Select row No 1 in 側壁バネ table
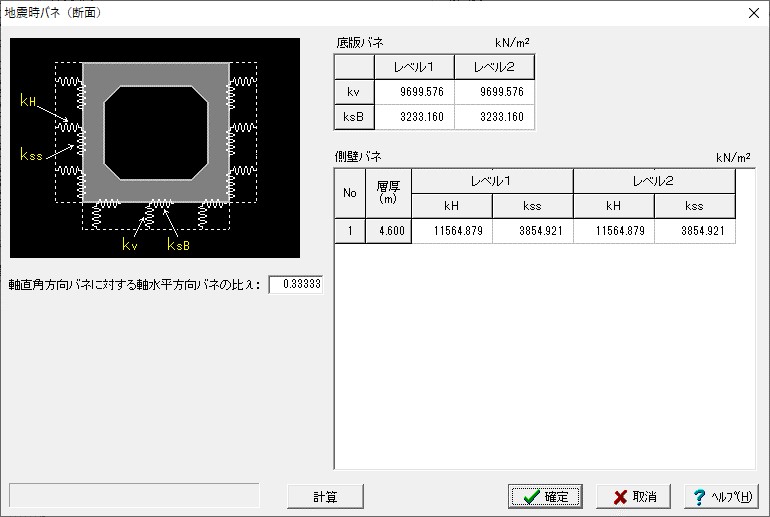 pos(350,231)
